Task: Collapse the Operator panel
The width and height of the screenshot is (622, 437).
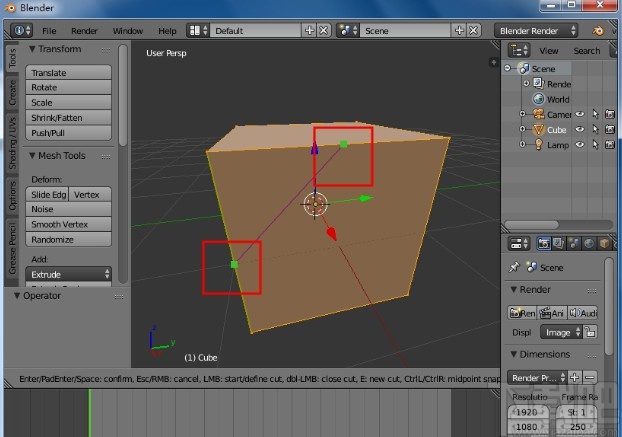Action: 17,296
